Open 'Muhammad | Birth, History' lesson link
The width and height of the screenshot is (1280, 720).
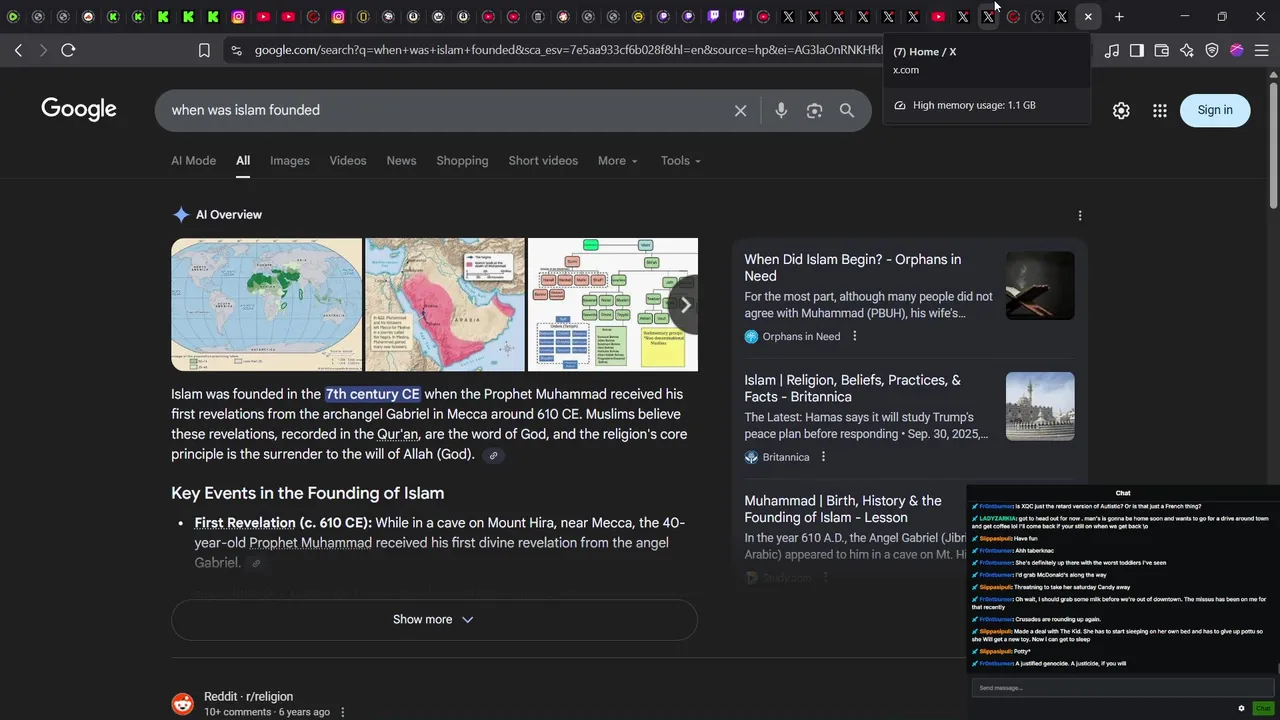click(x=843, y=509)
